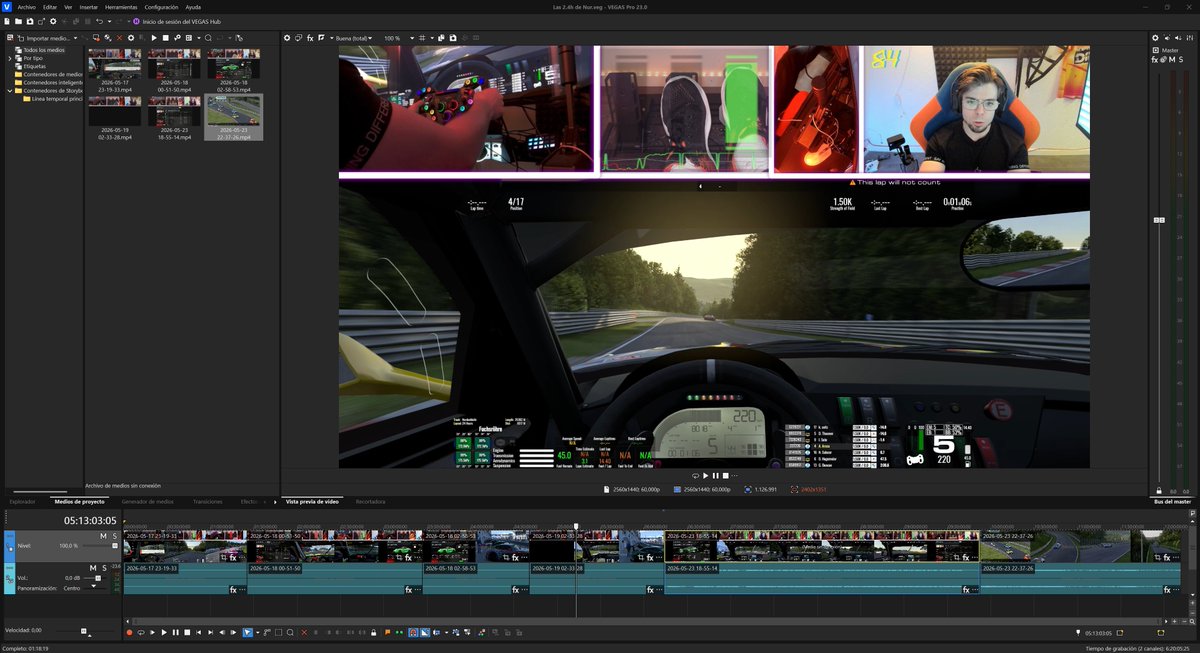Open the Archivo menu
The image size is (1200, 653).
click(x=26, y=7)
